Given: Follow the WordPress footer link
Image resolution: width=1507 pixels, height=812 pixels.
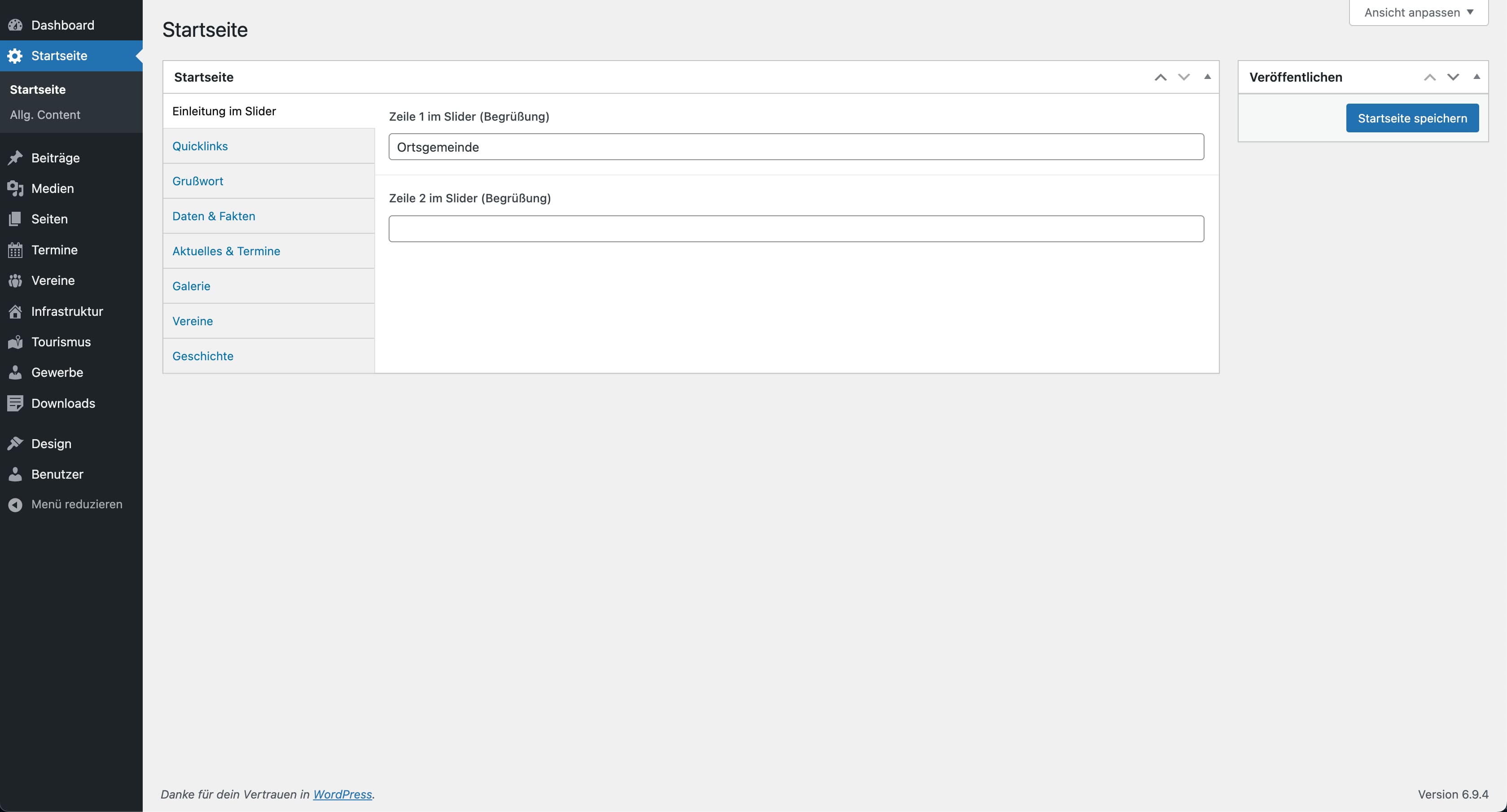Looking at the screenshot, I should [342, 794].
